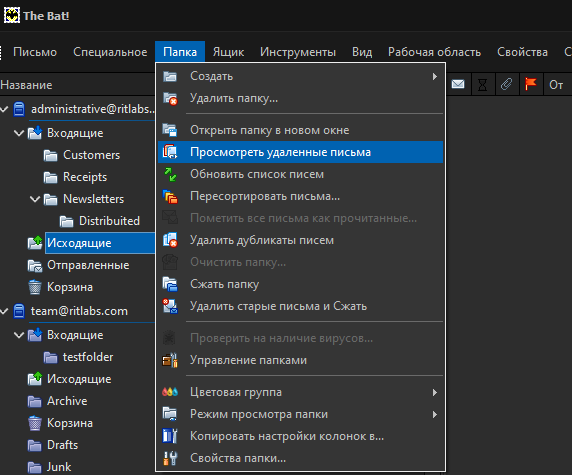572x475 pixels.
Task: Select Исходящие under team@ritlabs.com
Action: pyautogui.click(x=79, y=379)
